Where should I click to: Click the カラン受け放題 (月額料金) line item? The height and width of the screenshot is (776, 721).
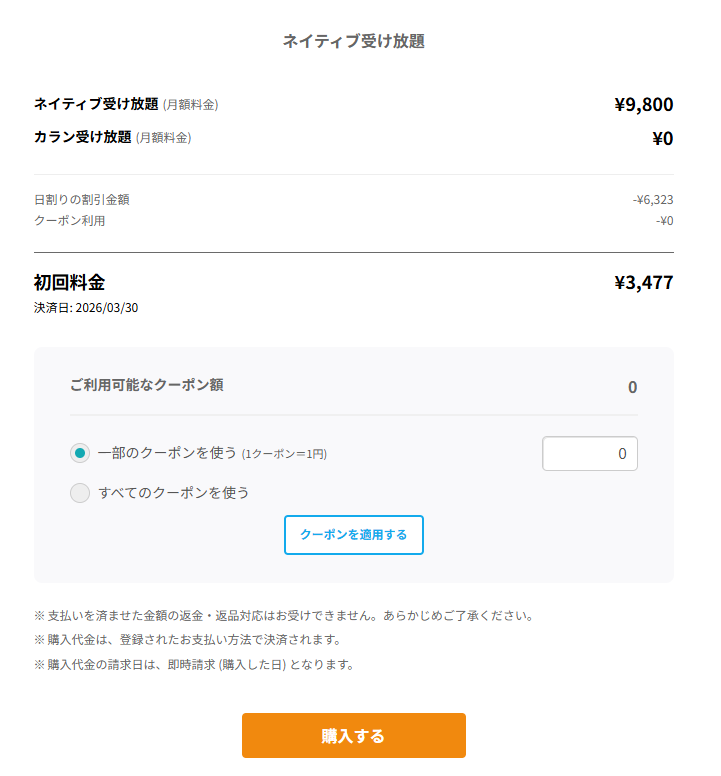click(112, 137)
